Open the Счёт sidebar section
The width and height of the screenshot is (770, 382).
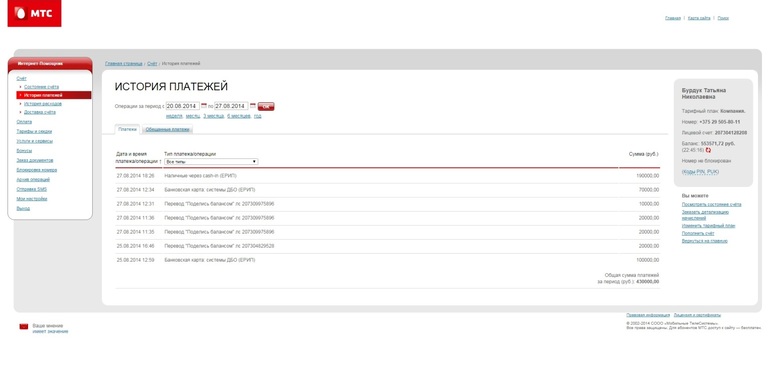click(x=21, y=79)
